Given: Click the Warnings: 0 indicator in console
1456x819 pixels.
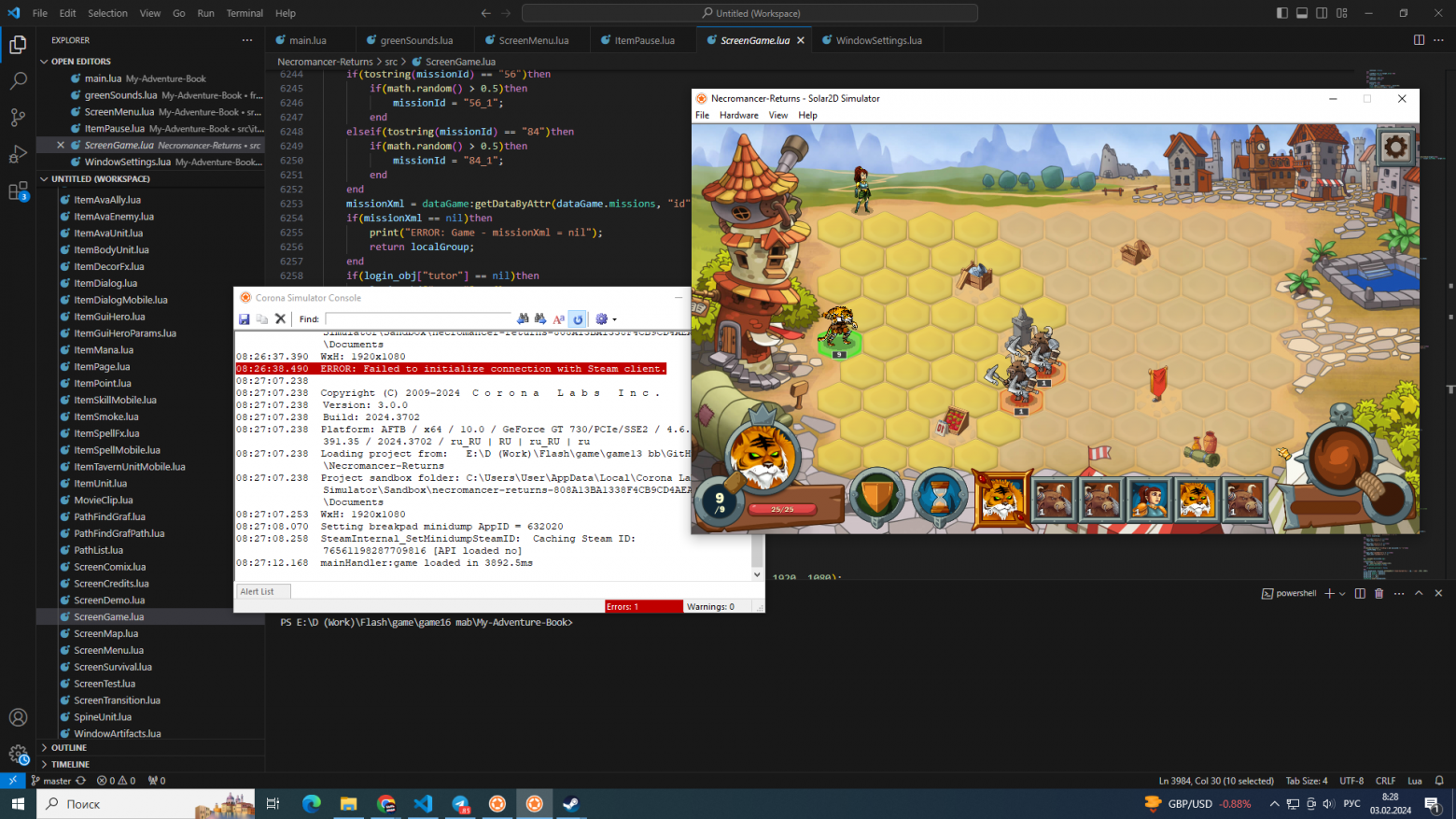Looking at the screenshot, I should (x=717, y=607).
